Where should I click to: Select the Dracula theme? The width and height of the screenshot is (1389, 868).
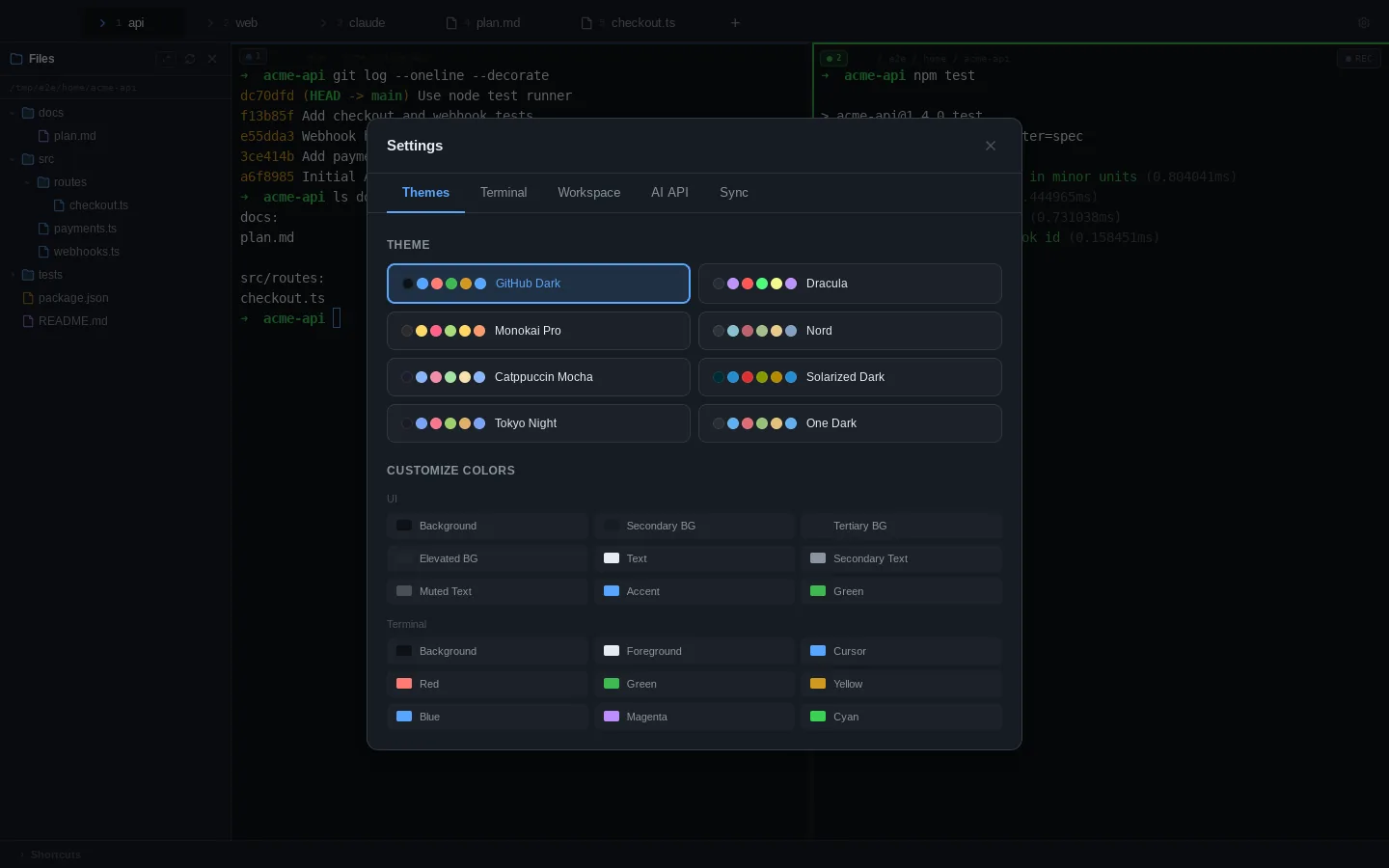(x=850, y=284)
